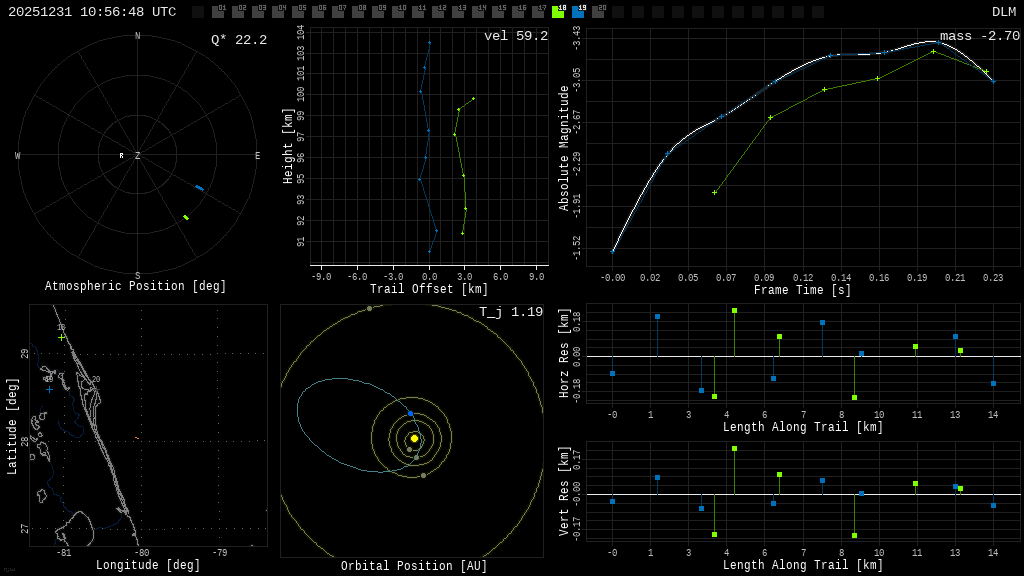Image resolution: width=1024 pixels, height=576 pixels.
Task: Click the blue plus station marker on map
Action: [49, 389]
